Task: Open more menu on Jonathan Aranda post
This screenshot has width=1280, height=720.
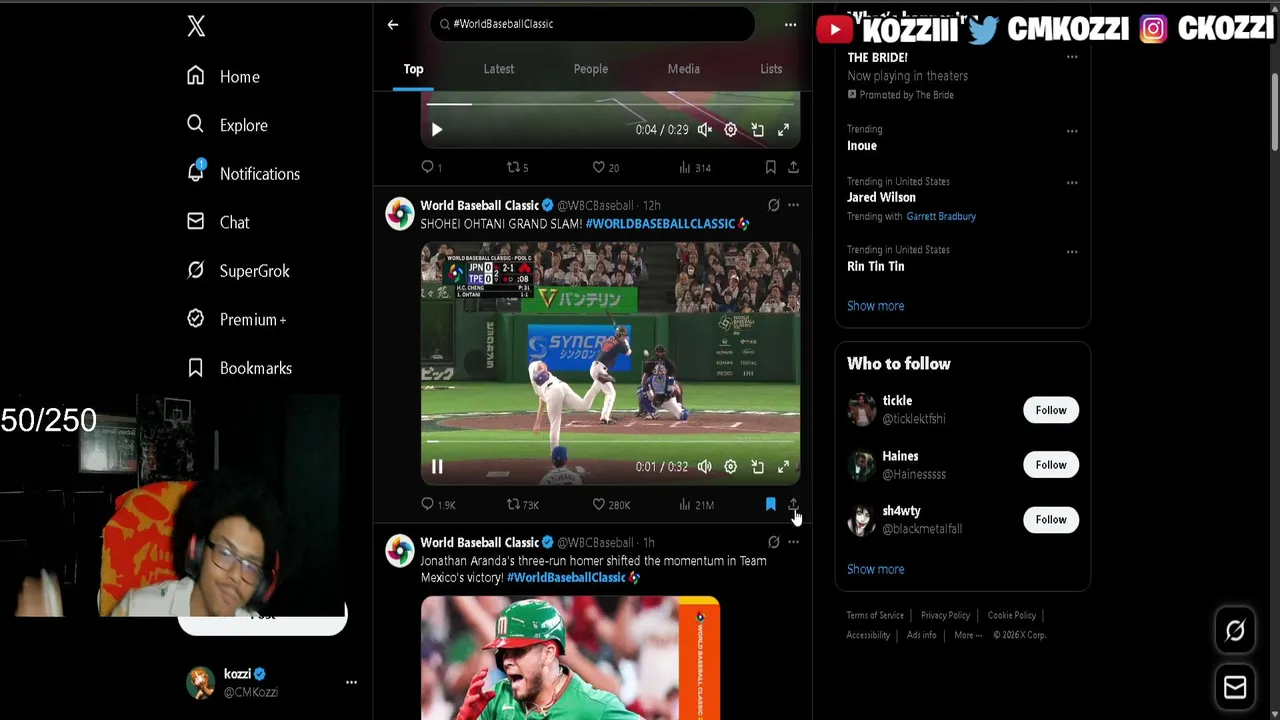Action: pos(793,542)
